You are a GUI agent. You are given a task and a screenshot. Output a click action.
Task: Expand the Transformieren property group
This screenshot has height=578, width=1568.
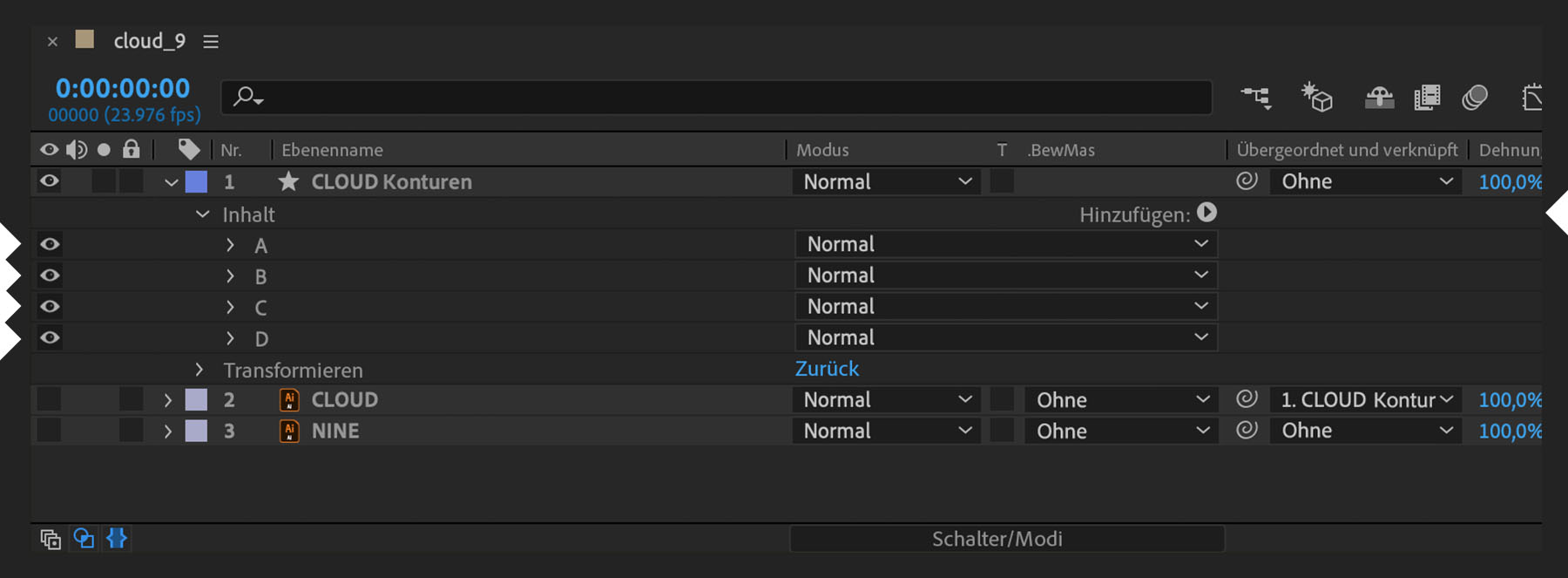[x=199, y=370]
